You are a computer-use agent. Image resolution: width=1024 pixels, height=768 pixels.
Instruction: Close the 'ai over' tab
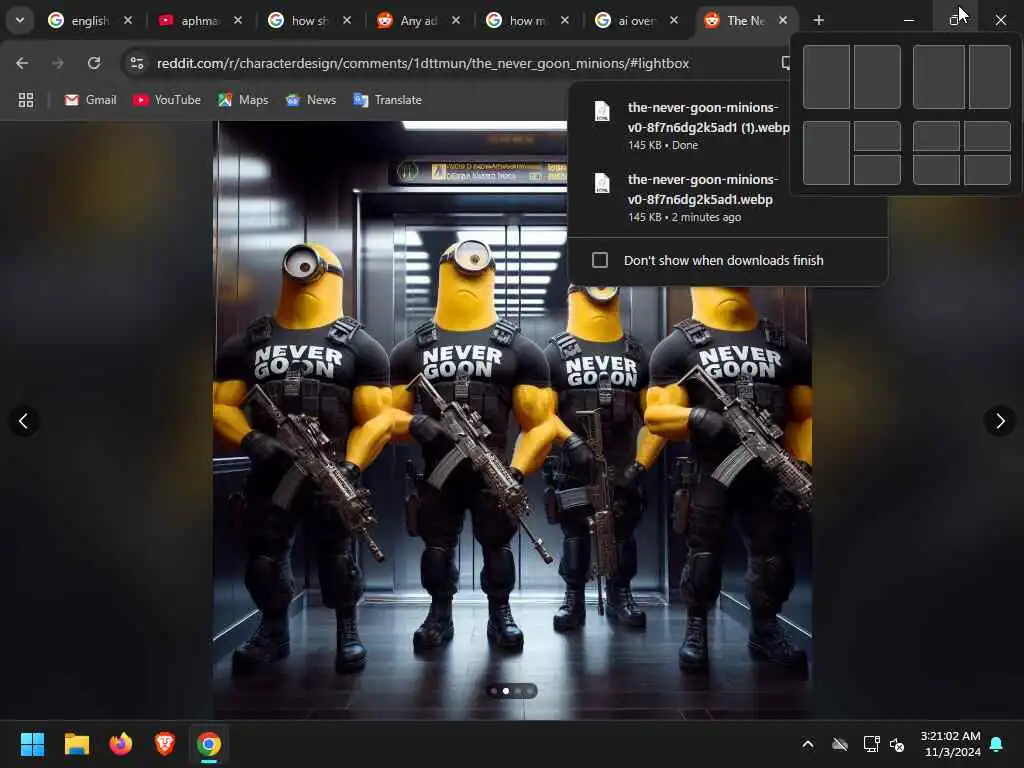click(674, 21)
